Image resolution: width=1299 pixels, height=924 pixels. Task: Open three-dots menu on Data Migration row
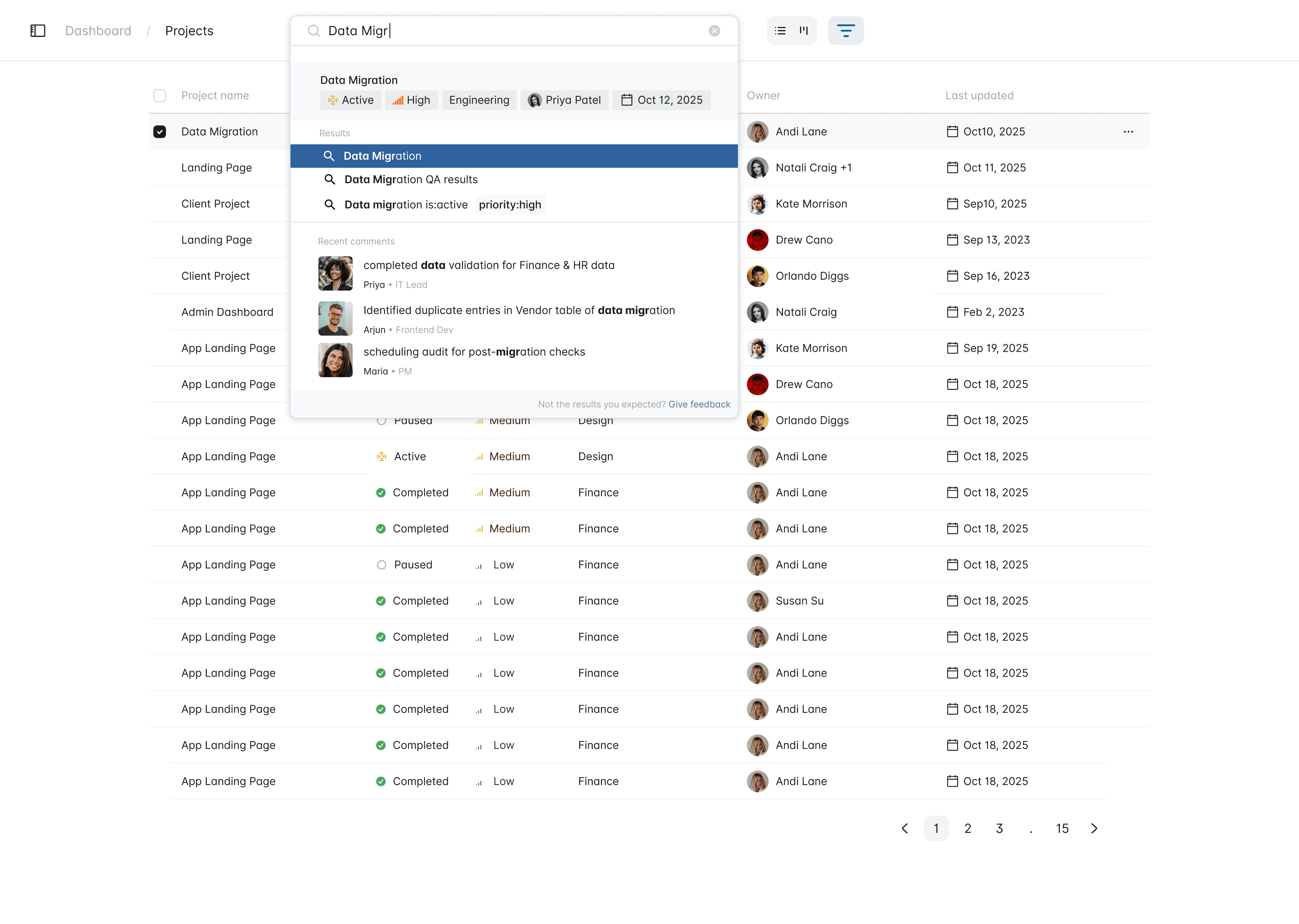click(x=1128, y=131)
